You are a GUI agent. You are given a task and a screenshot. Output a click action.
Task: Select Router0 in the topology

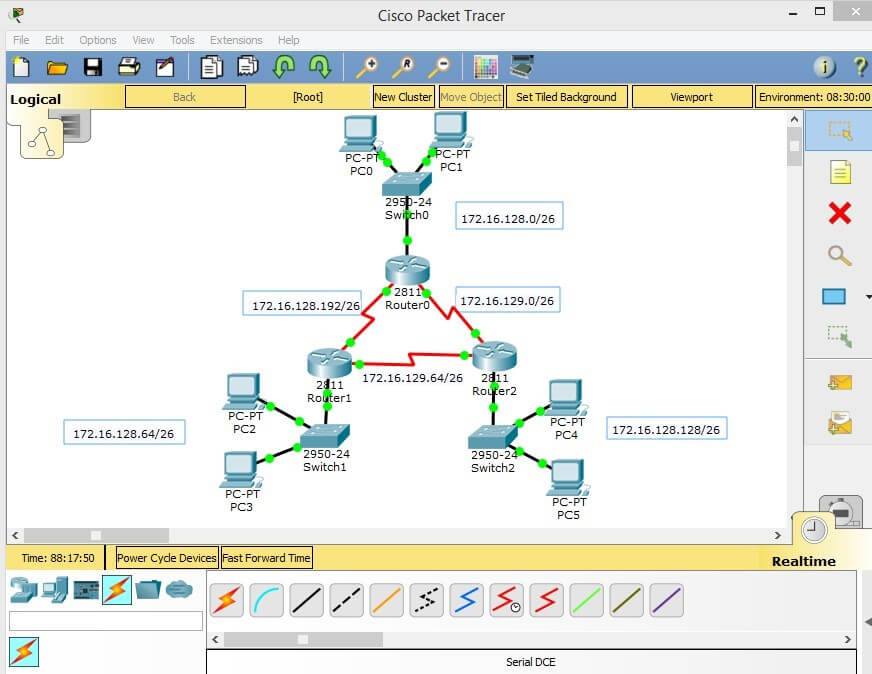click(x=407, y=270)
